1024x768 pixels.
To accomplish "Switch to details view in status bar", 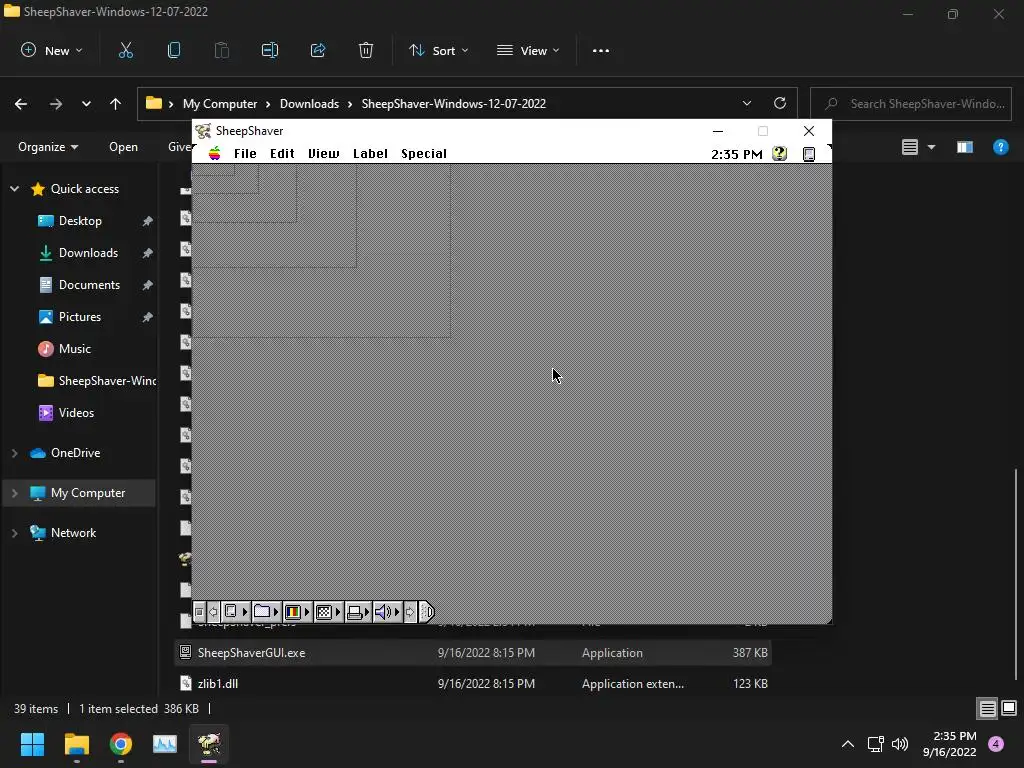I will pyautogui.click(x=987, y=709).
